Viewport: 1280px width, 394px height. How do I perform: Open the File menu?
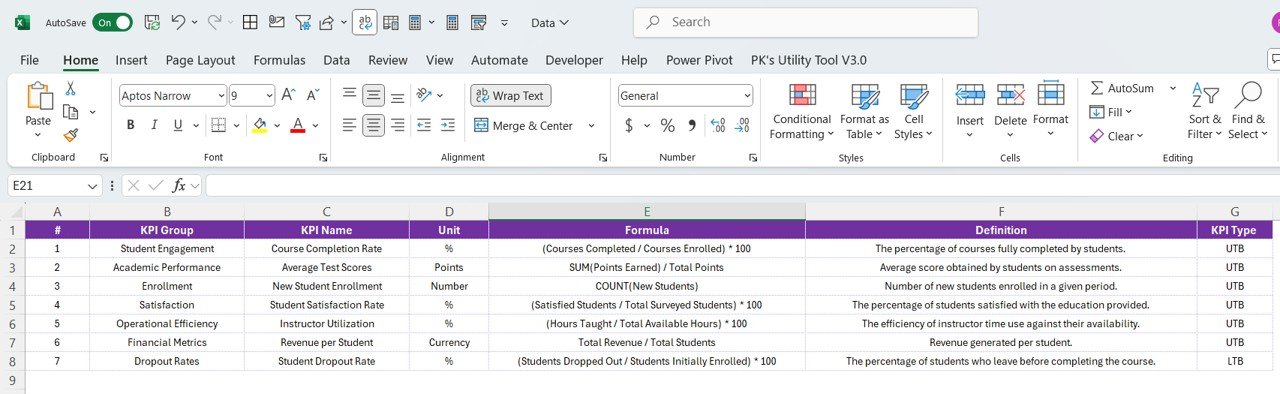(29, 60)
